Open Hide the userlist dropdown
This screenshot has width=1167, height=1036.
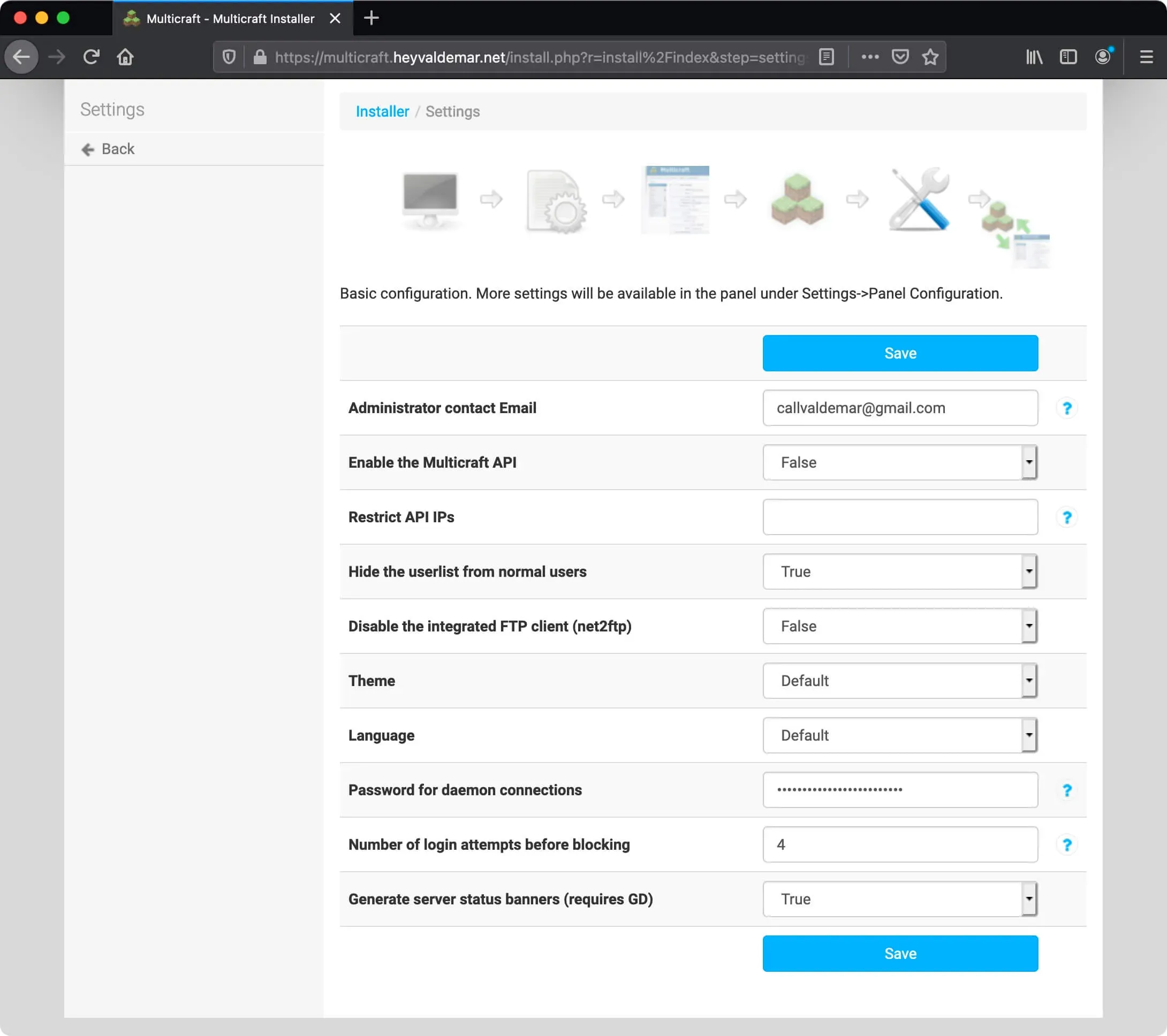900,572
